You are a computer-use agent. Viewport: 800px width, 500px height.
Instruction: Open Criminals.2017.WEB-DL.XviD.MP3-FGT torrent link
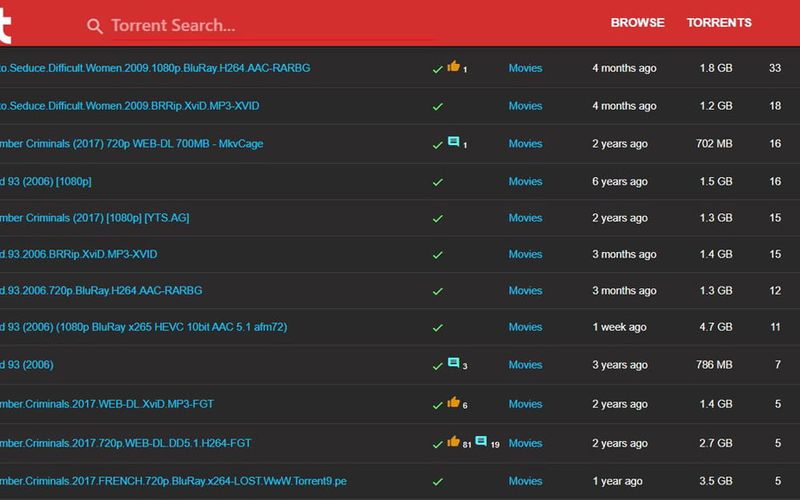(107, 404)
